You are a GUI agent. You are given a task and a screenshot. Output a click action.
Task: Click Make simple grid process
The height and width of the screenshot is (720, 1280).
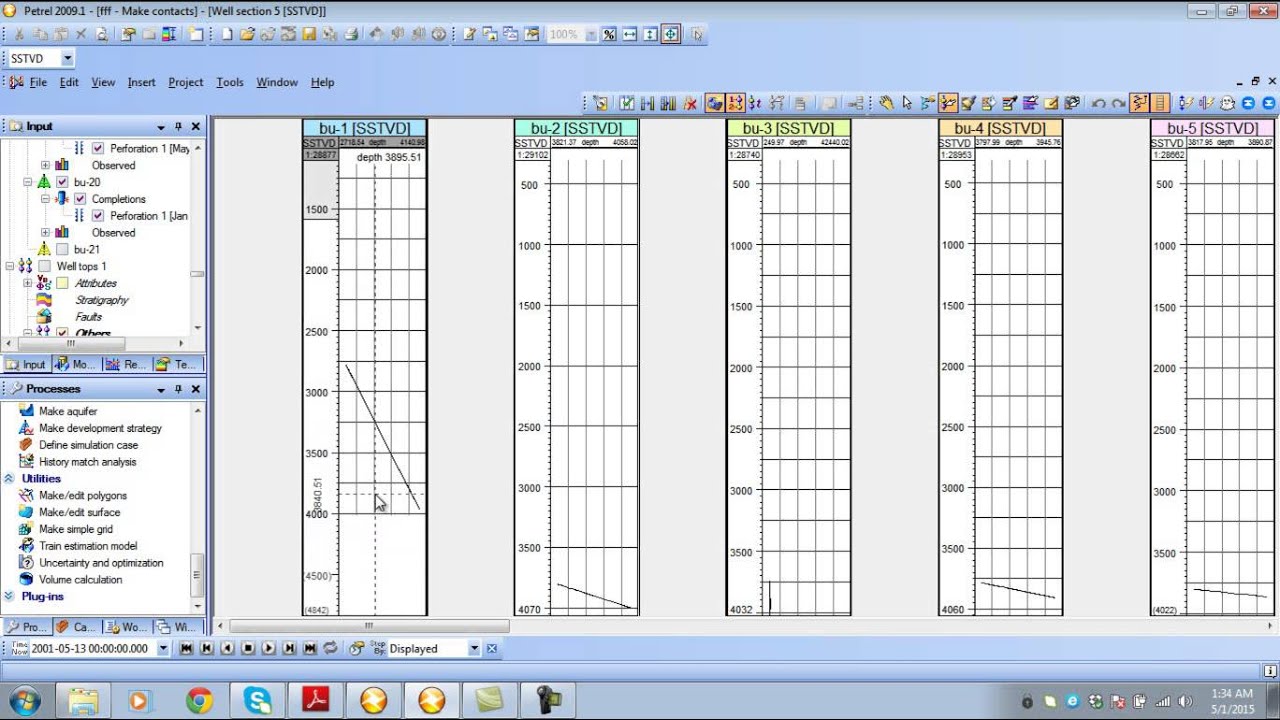tap(76, 529)
